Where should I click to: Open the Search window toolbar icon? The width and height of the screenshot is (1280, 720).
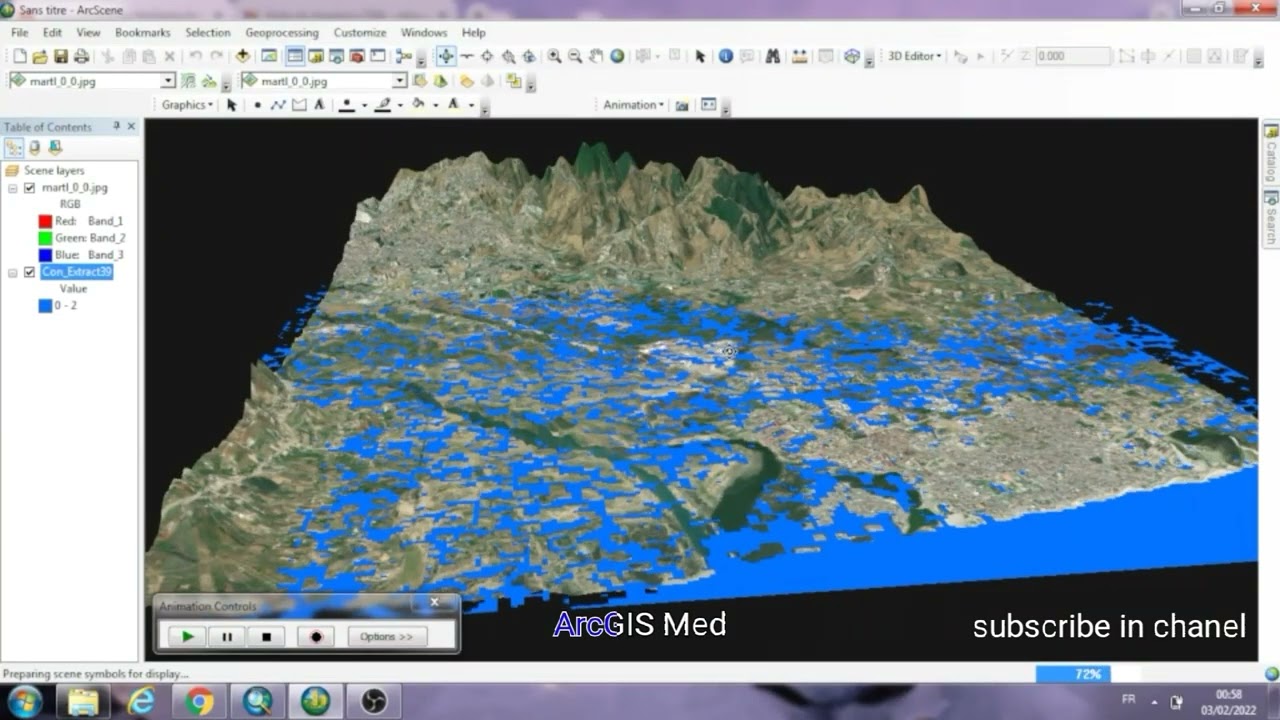[x=335, y=57]
